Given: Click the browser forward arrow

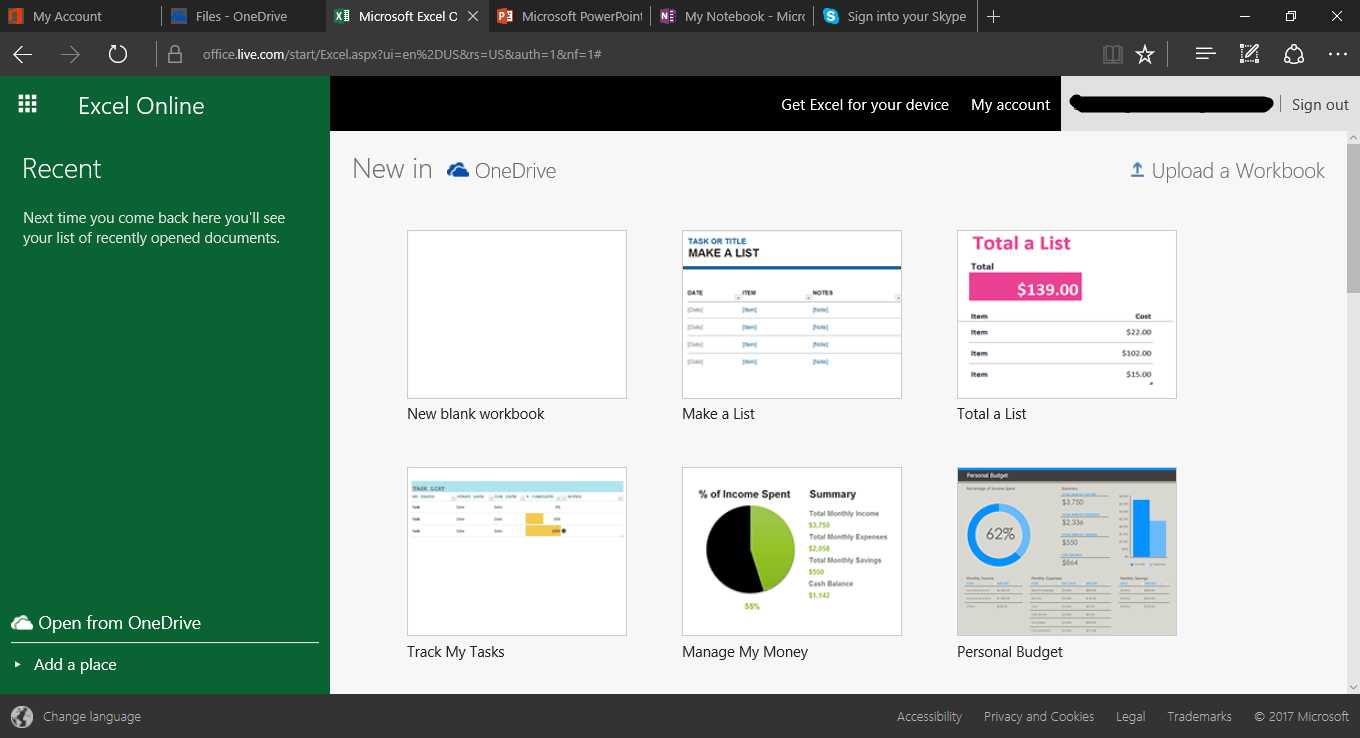Looking at the screenshot, I should [70, 54].
